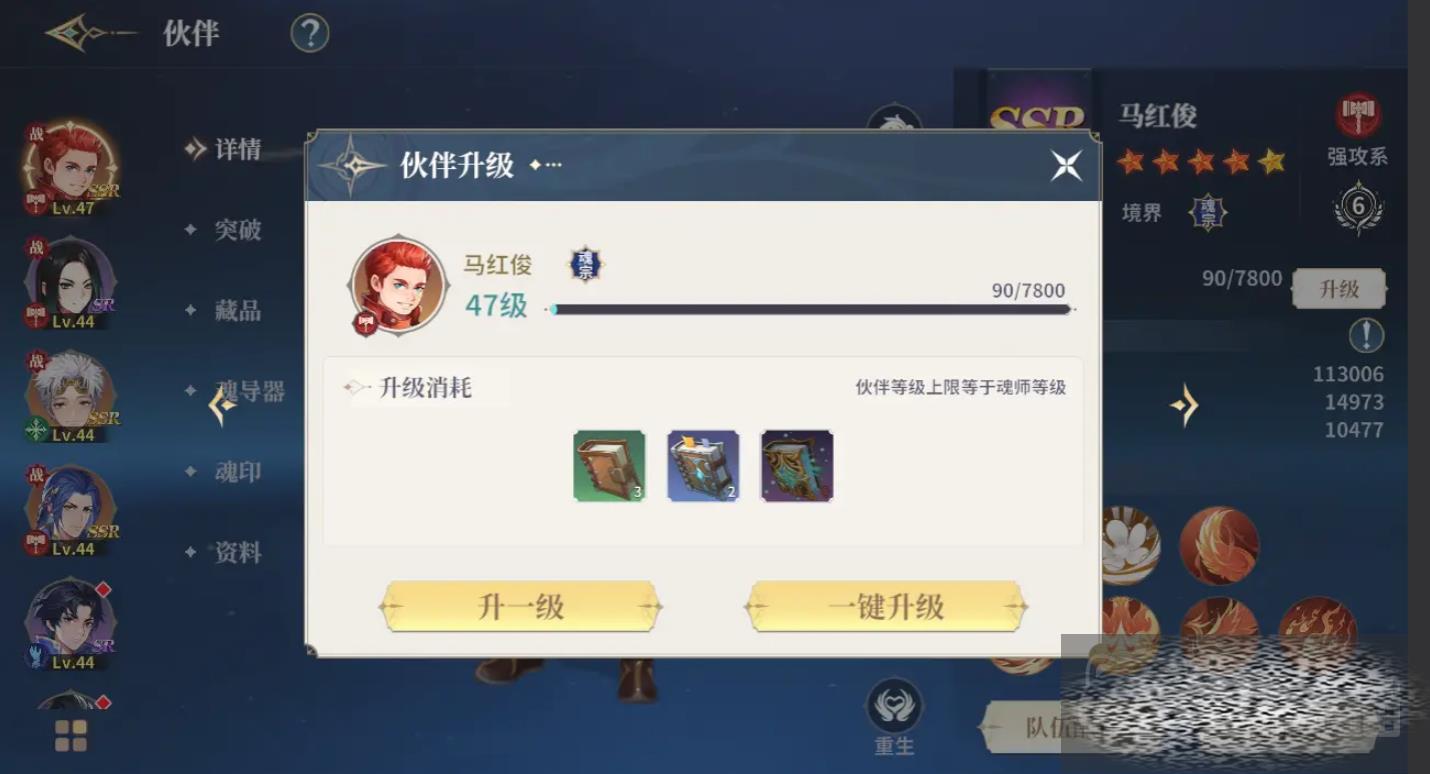Close the 伙伴升级 dialog
The width and height of the screenshot is (1430, 774).
pyautogui.click(x=1066, y=165)
